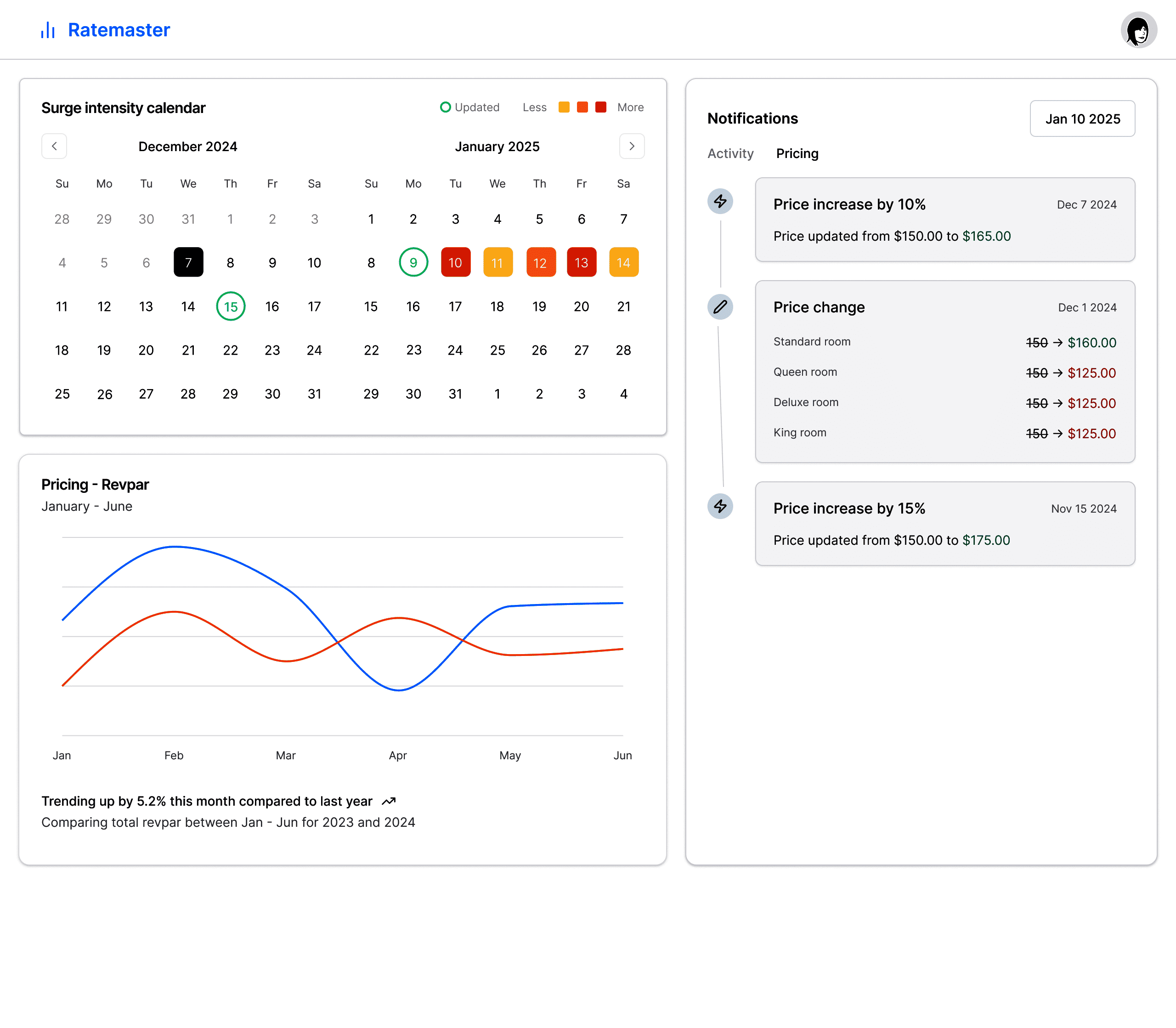Viewport: 1176px width, 1028px height.
Task: Click lightning icon beside Price increase by 10%
Action: (720, 201)
